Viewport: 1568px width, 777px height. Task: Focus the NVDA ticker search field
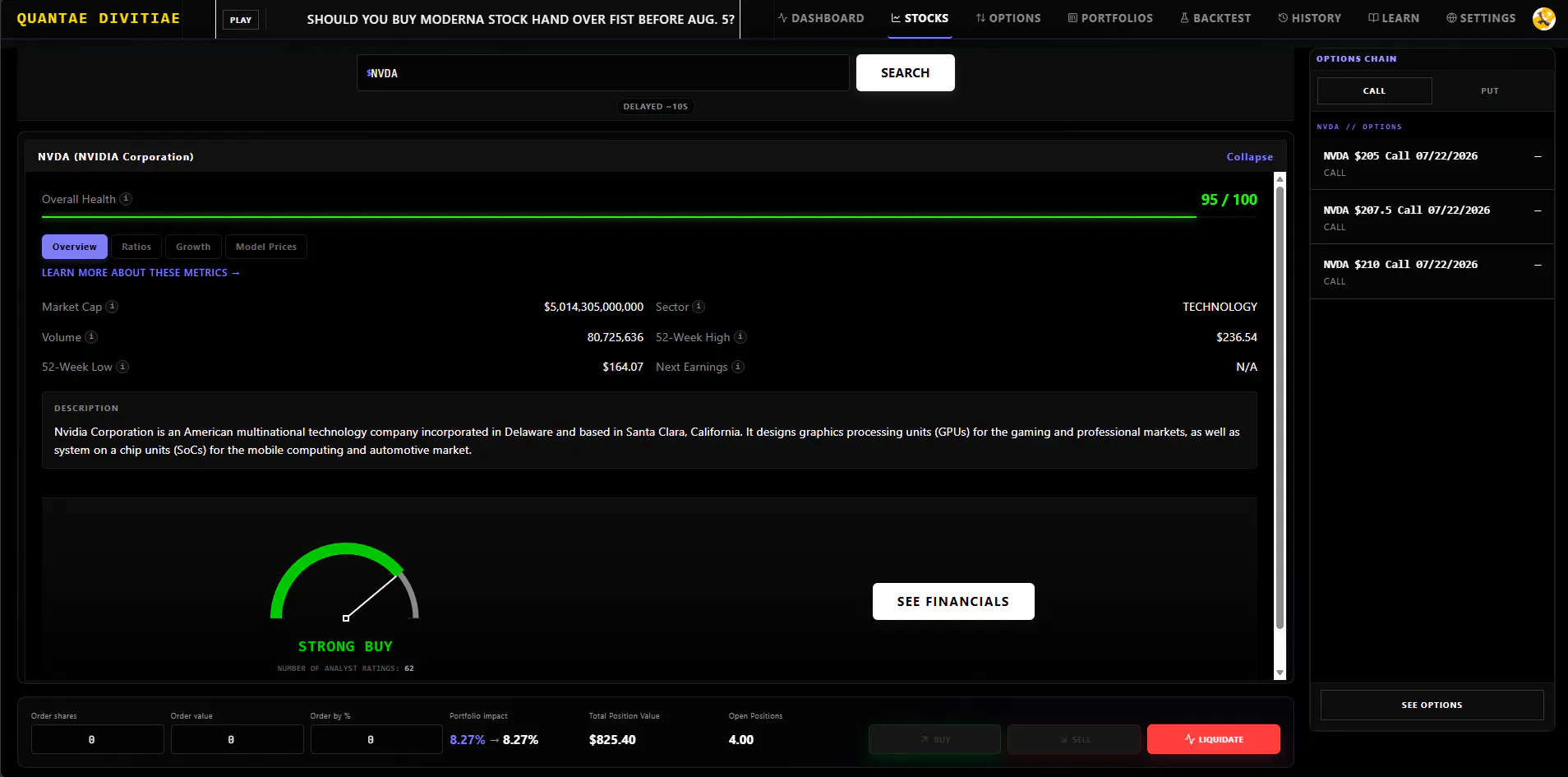pos(603,73)
